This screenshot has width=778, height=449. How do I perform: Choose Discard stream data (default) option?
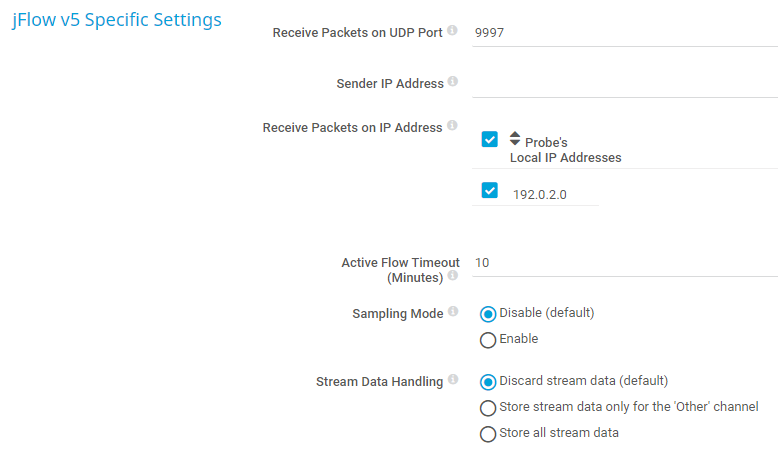point(488,381)
